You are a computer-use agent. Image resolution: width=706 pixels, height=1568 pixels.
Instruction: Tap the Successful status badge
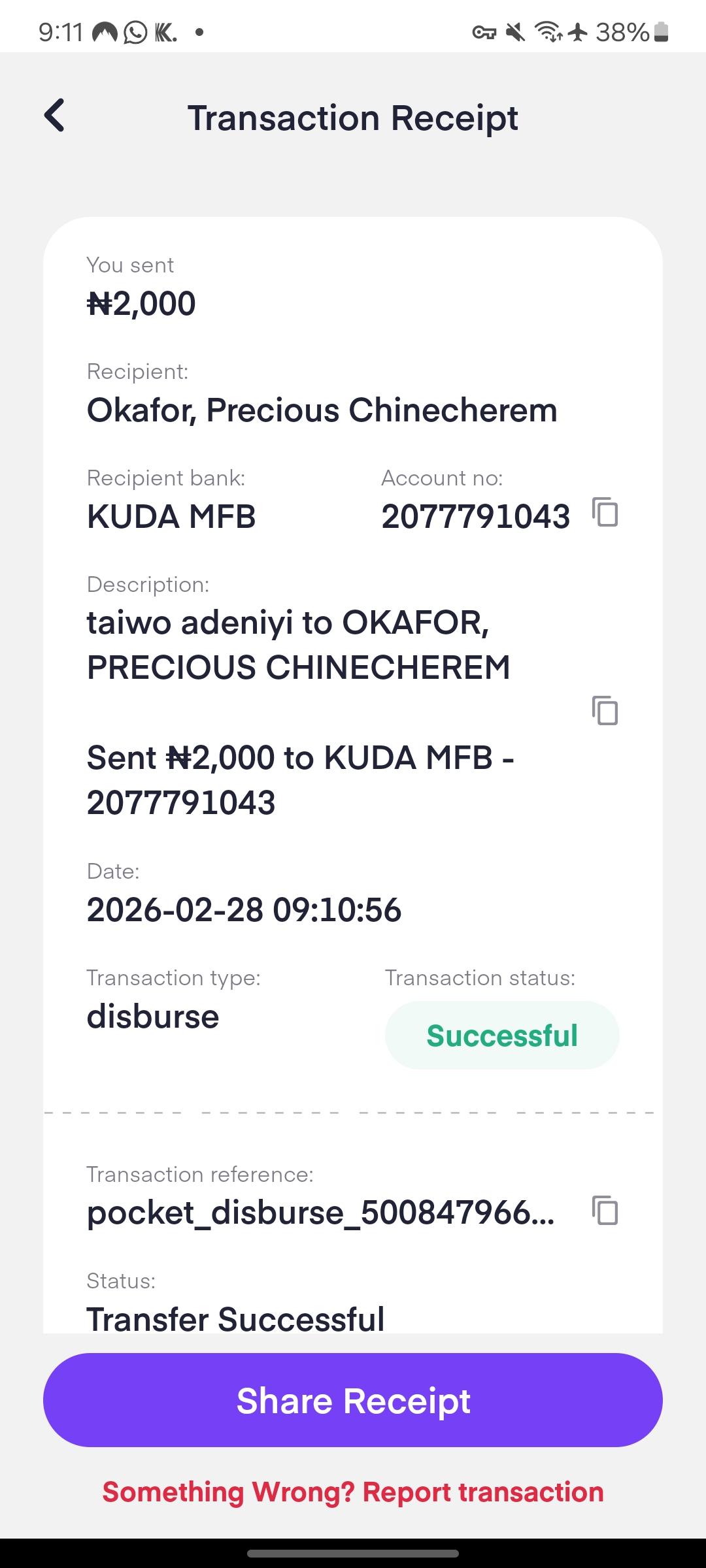[502, 1036]
